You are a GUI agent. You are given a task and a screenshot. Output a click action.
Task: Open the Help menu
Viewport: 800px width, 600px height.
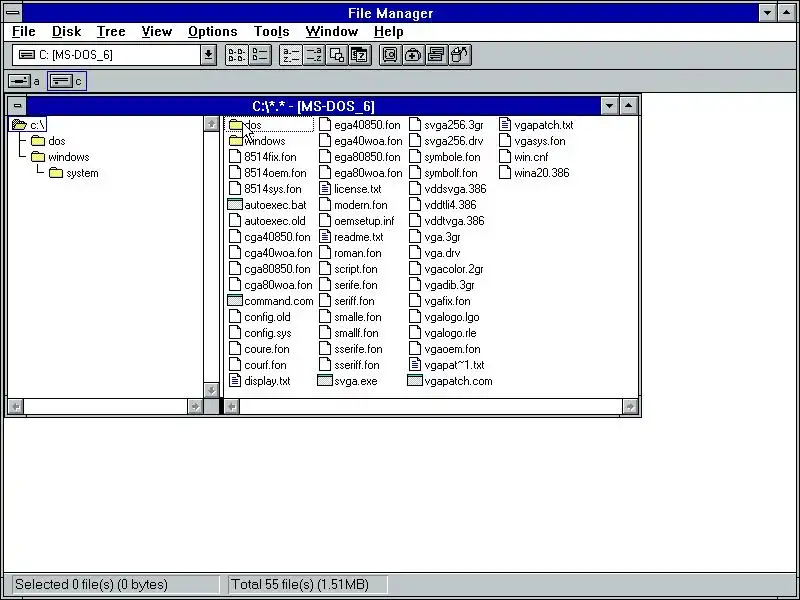388,32
